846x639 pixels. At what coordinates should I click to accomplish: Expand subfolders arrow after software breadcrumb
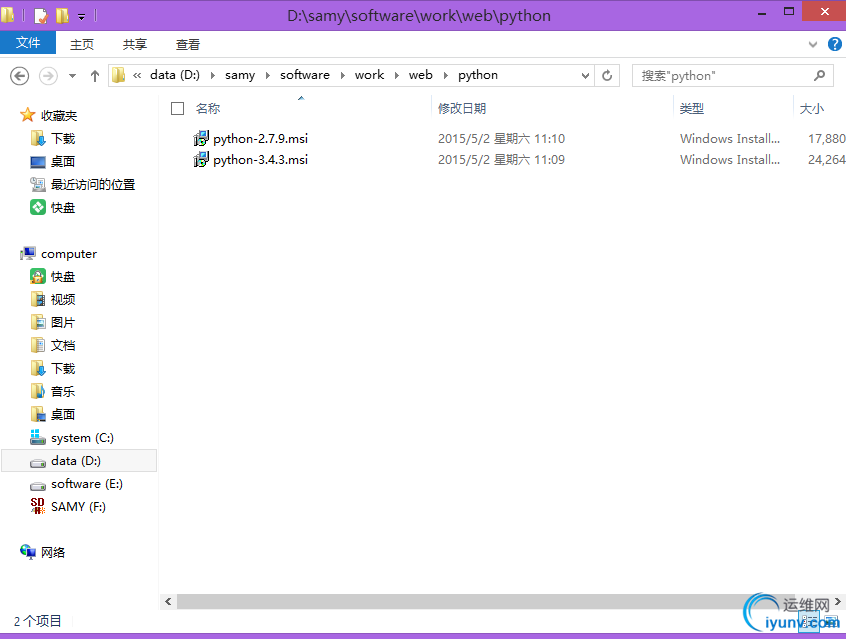click(x=343, y=76)
